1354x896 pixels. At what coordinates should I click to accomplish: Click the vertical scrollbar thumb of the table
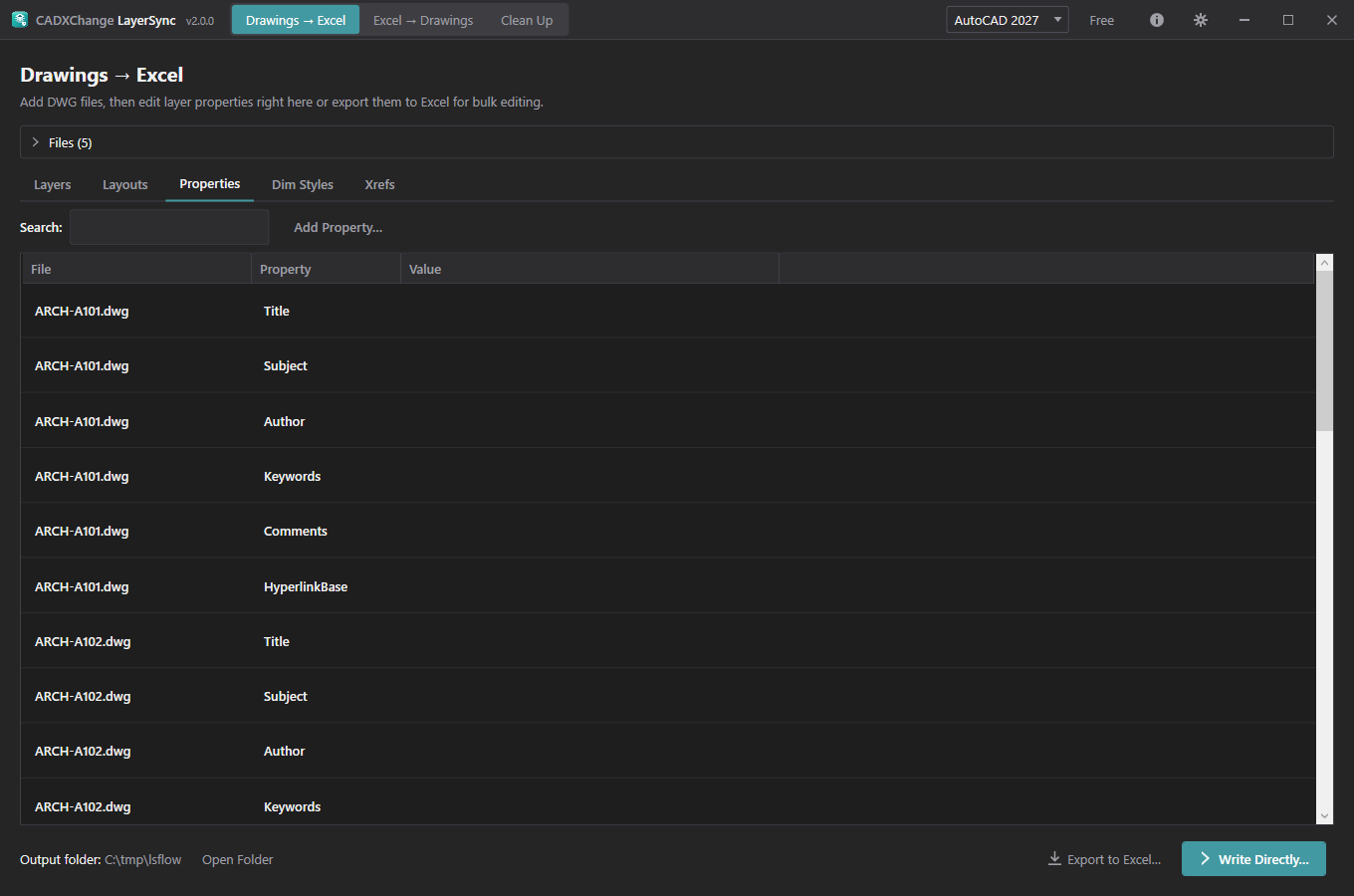[1324, 350]
